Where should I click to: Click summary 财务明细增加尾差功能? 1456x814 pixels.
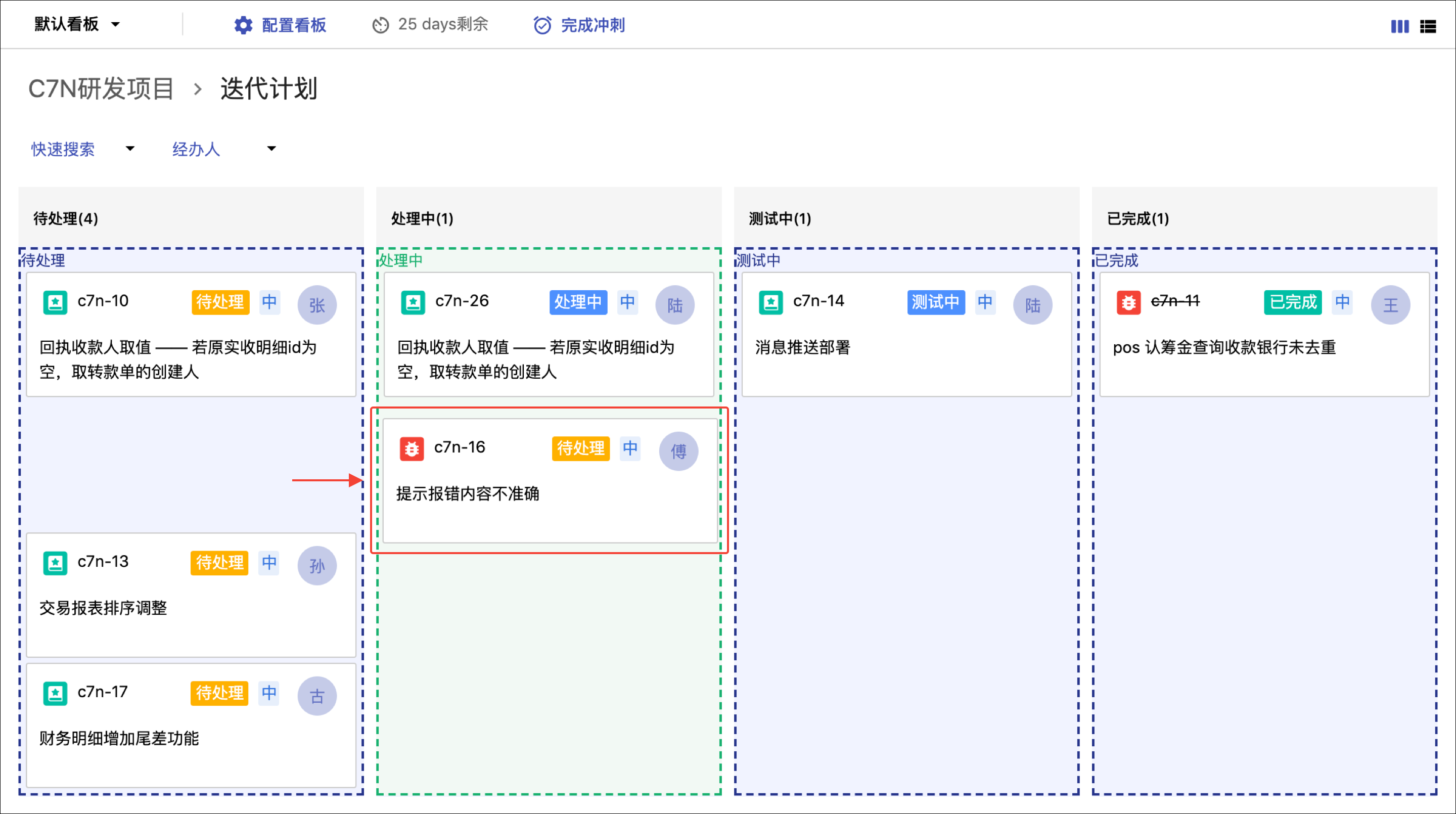pyautogui.click(x=119, y=738)
